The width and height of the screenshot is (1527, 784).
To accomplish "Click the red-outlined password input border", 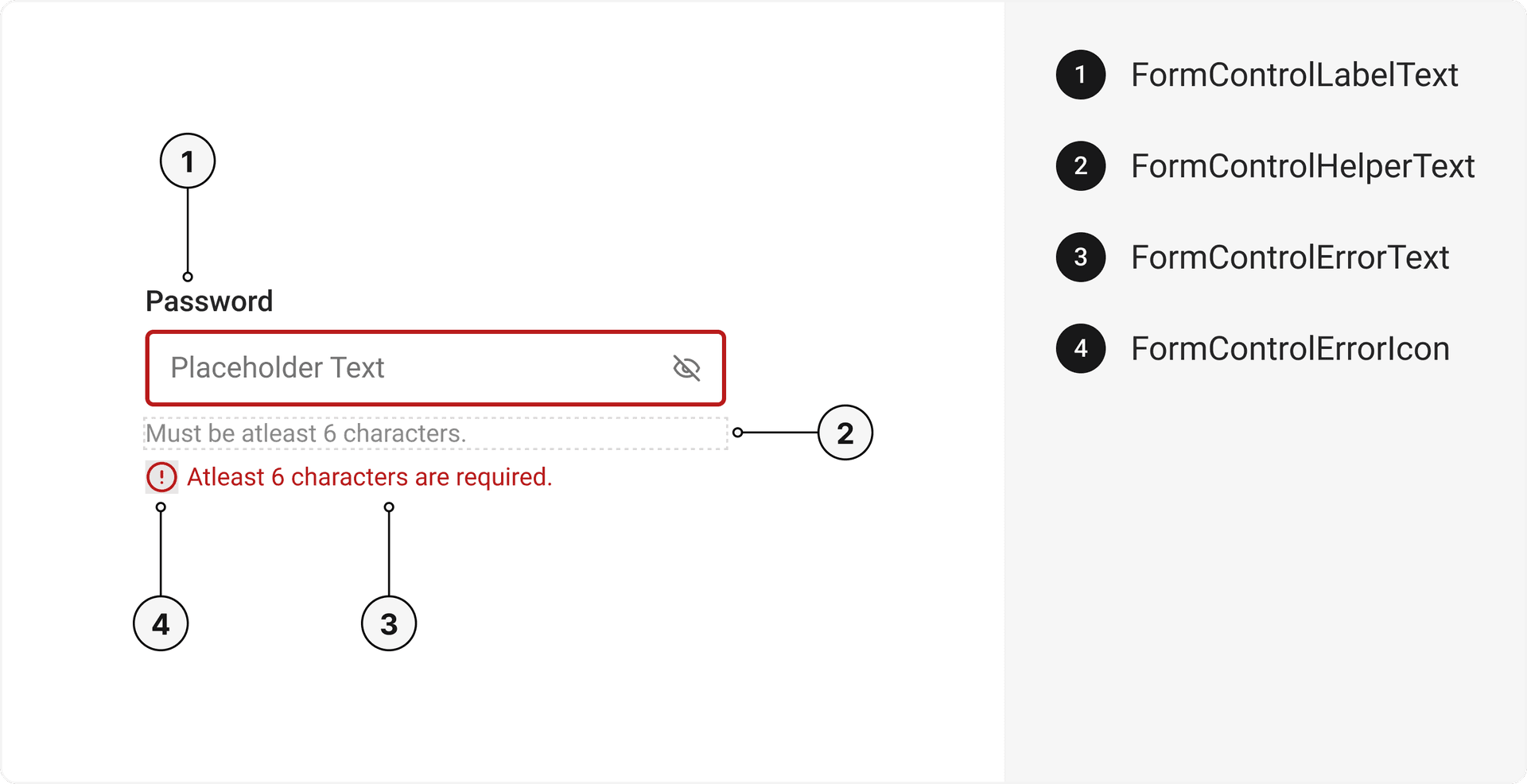I will pyautogui.click(x=435, y=332).
